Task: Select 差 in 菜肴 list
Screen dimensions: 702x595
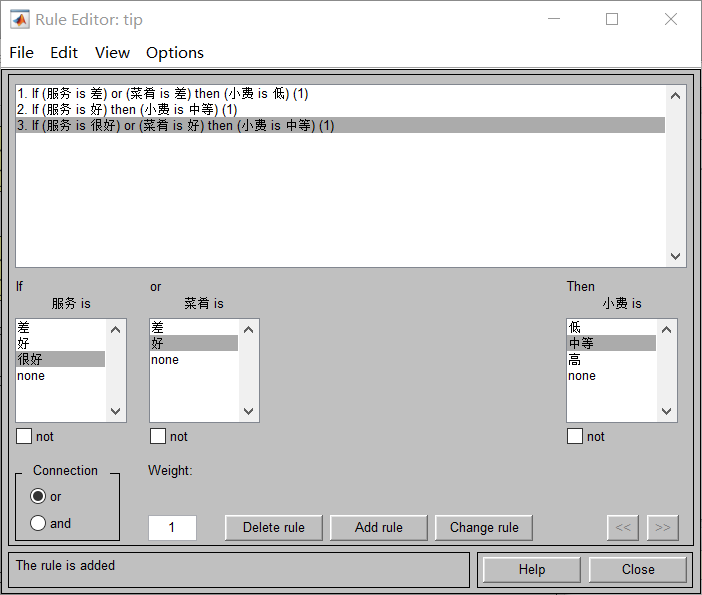Action: pos(194,327)
